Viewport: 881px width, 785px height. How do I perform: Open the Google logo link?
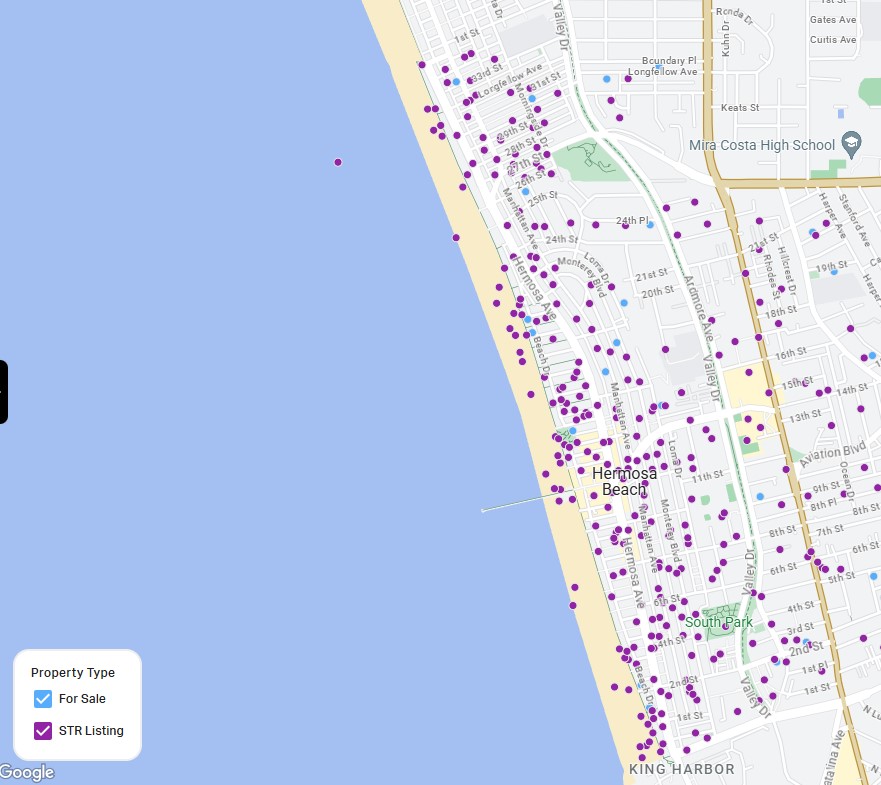[27, 773]
